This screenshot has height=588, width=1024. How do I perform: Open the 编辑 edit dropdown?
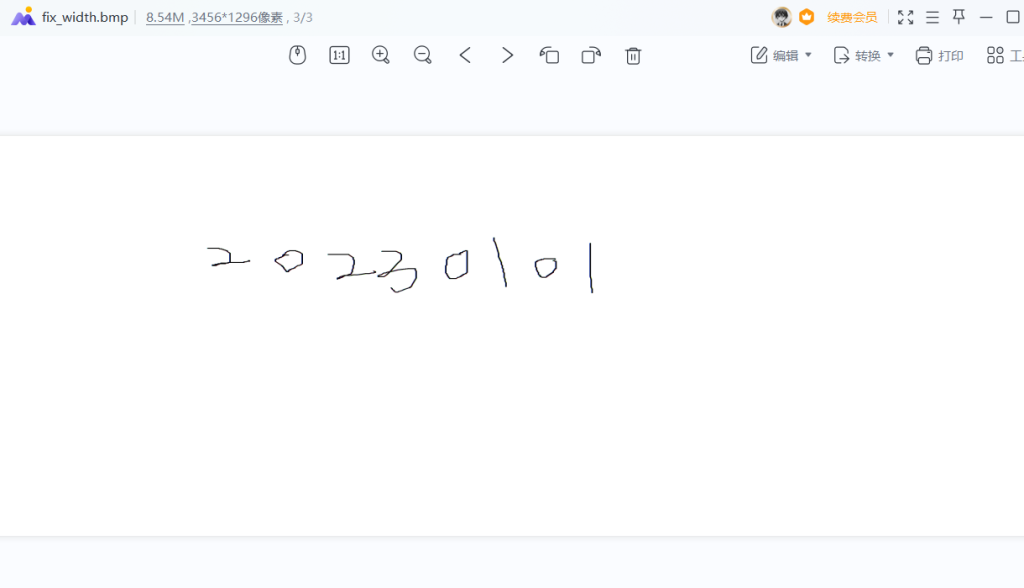(781, 56)
